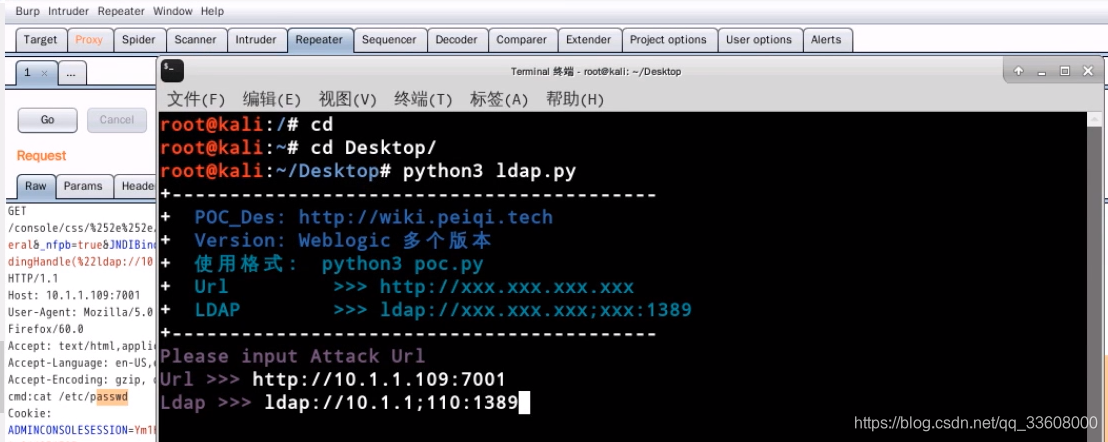Screen dimensions: 1108x442
Task: Select the Raw request view tab
Action: (x=36, y=186)
